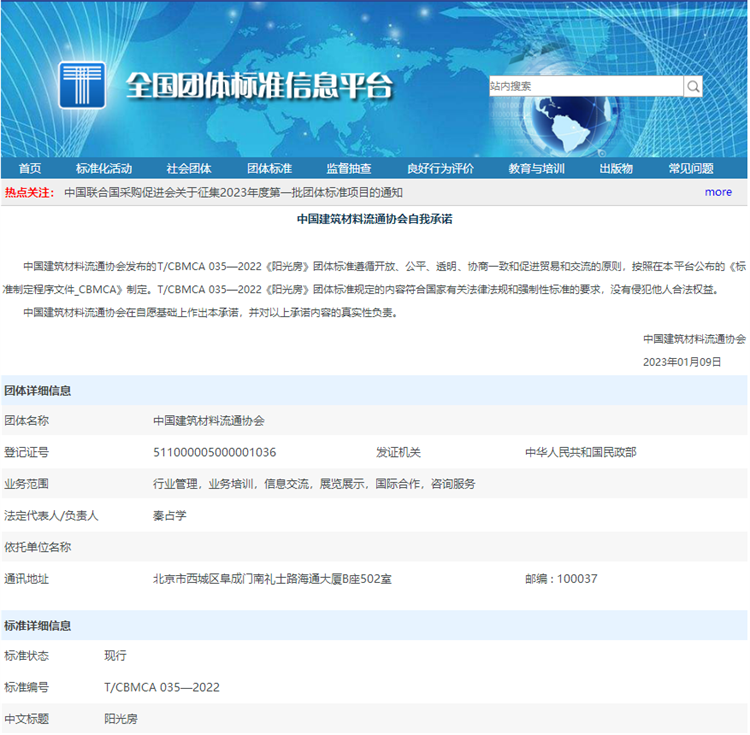Click the issuing authority 中华人民共和国民政部
750x735 pixels.
[581, 452]
